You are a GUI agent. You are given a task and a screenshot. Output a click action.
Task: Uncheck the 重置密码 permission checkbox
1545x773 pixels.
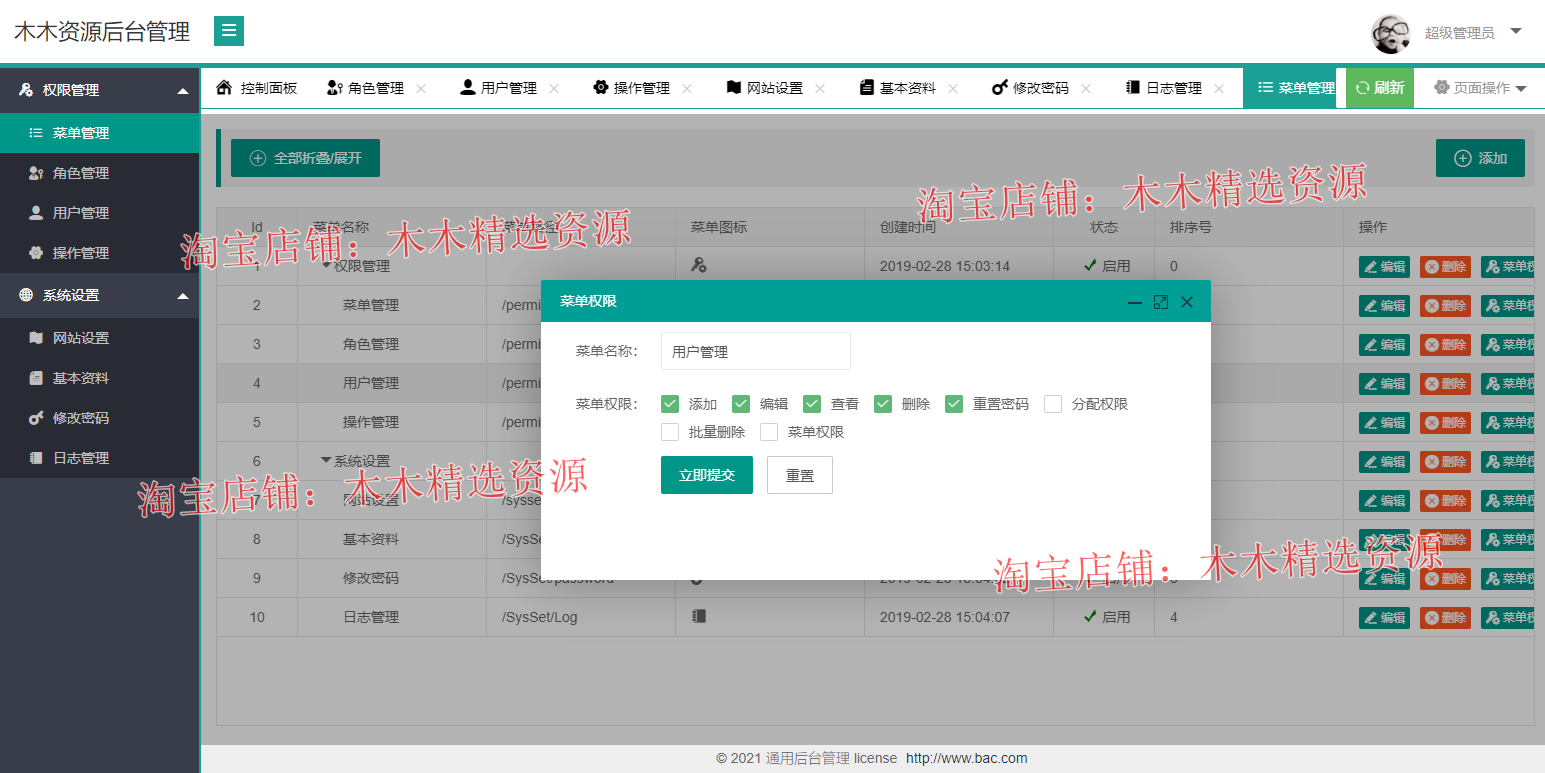coord(954,404)
